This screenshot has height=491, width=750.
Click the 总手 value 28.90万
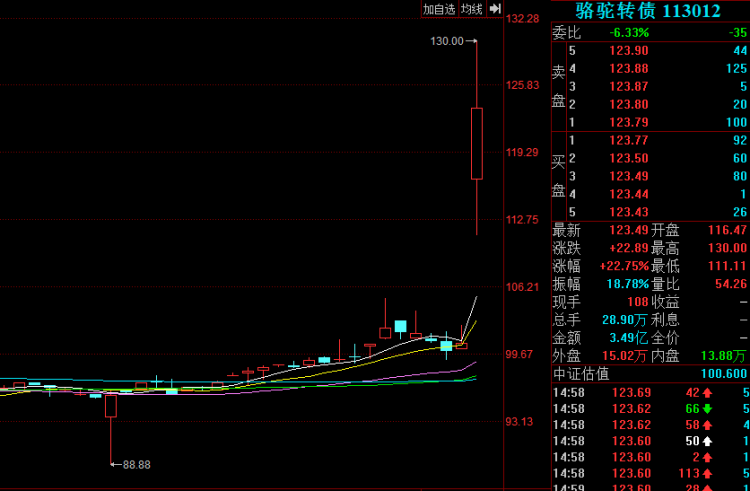625,320
